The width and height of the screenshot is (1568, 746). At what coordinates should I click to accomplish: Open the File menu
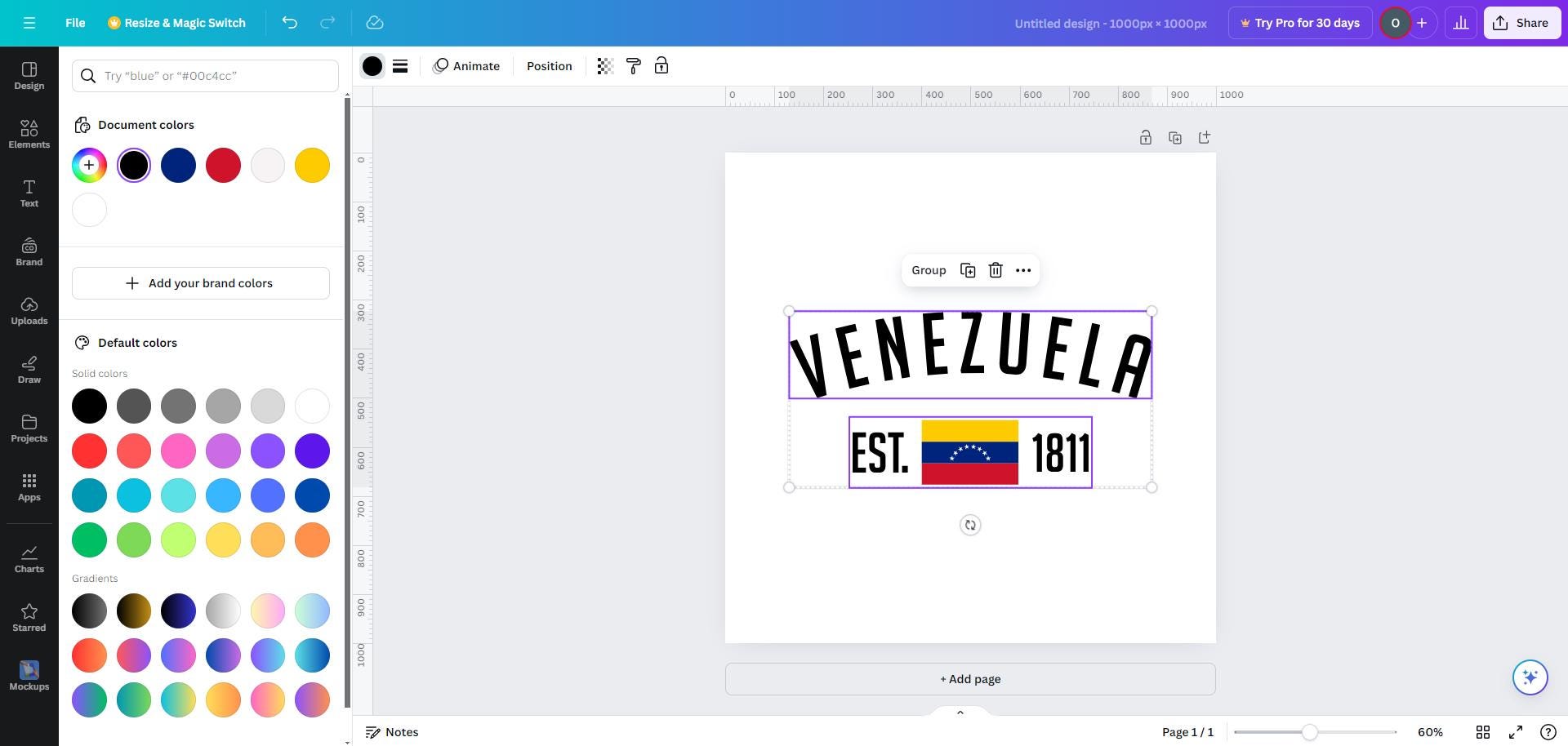click(74, 22)
